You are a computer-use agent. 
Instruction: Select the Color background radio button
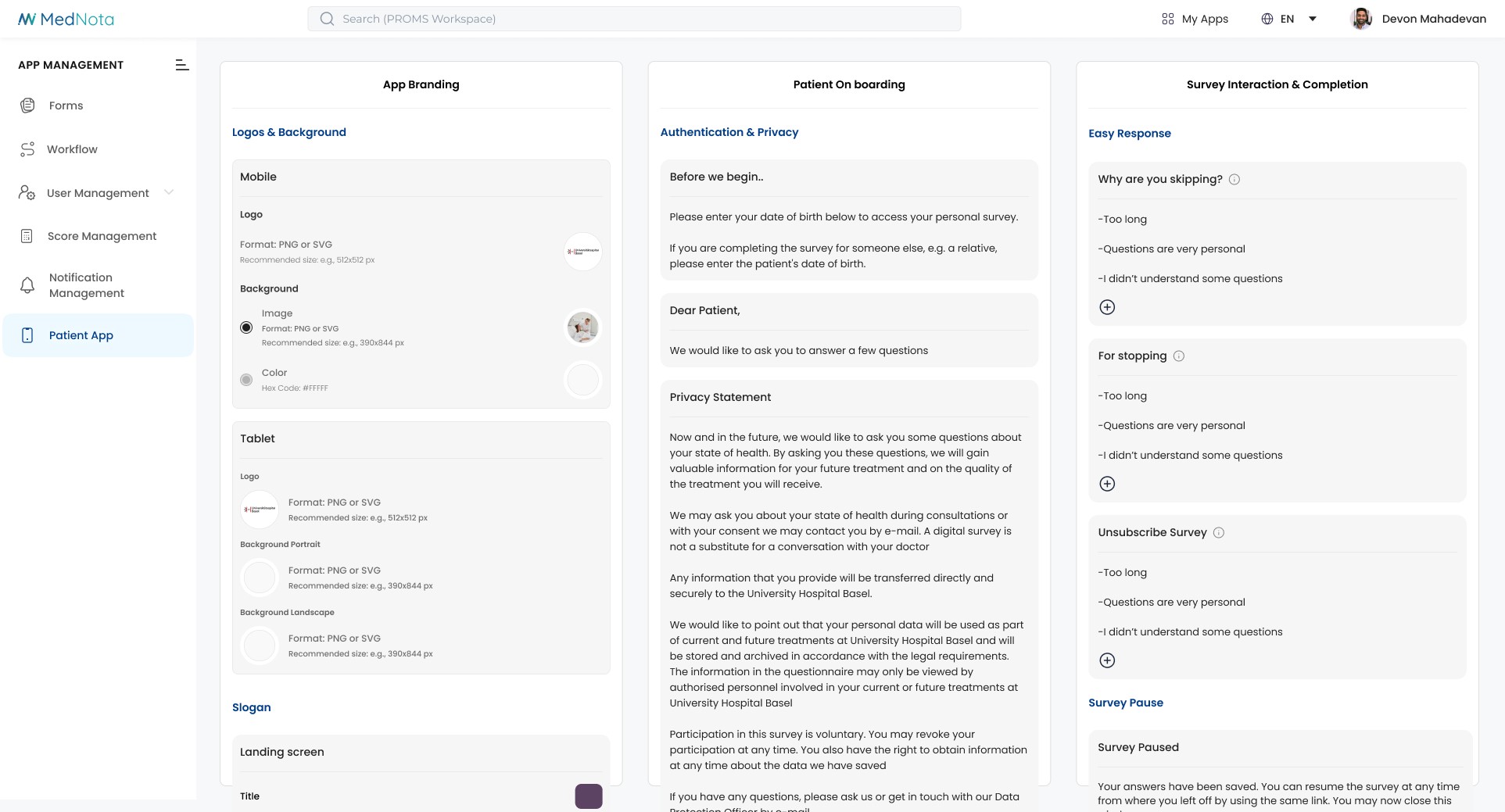[x=246, y=380]
